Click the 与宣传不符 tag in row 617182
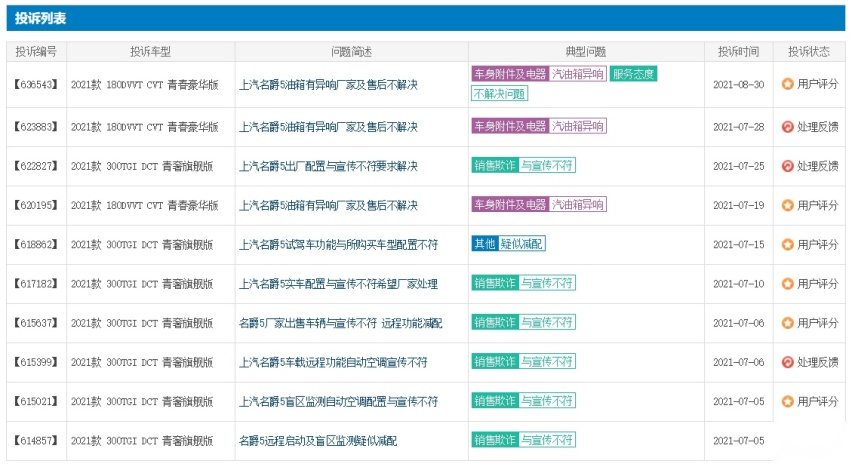The width and height of the screenshot is (852, 467). click(x=547, y=283)
